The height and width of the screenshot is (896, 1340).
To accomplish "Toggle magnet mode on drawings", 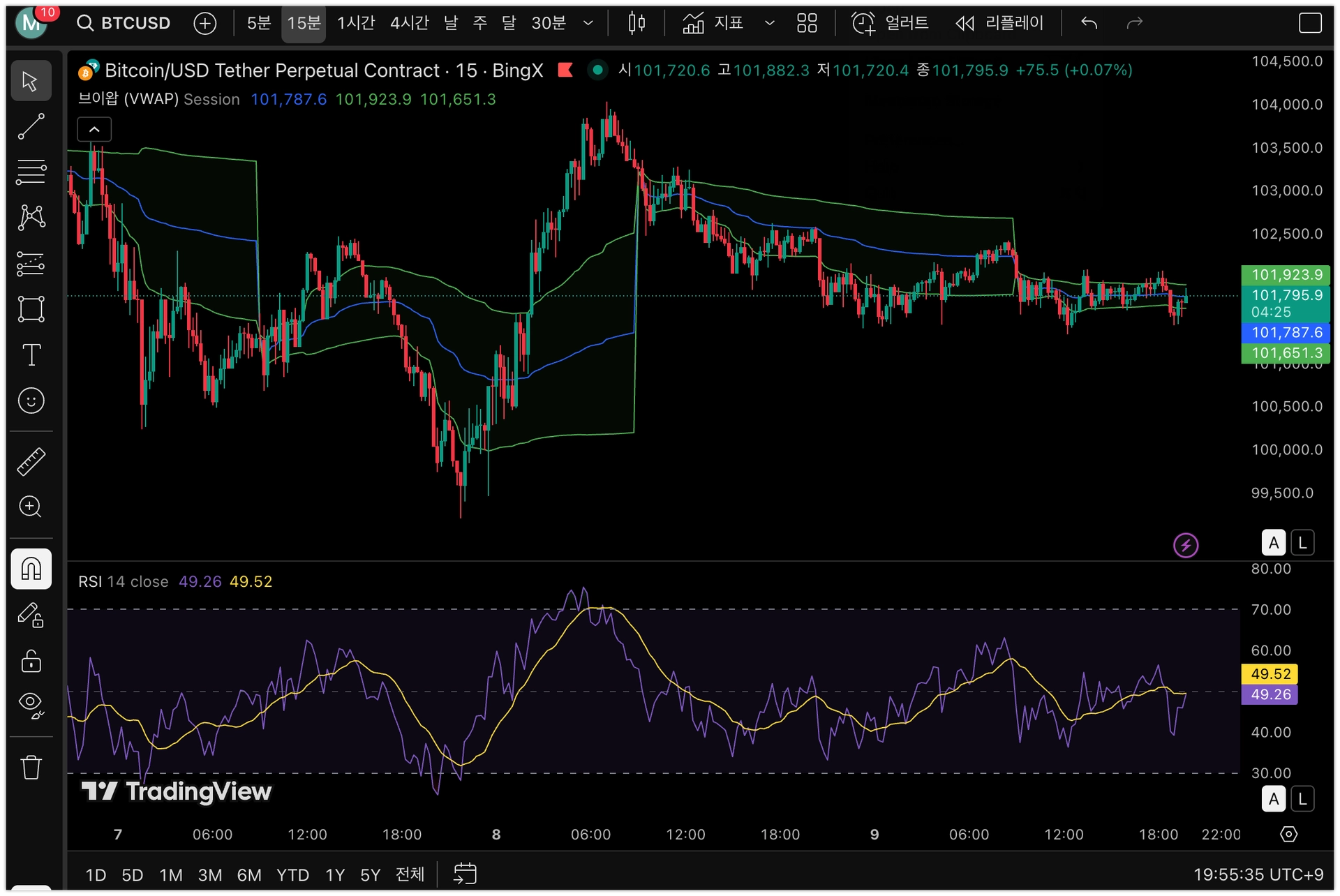I will point(31,569).
